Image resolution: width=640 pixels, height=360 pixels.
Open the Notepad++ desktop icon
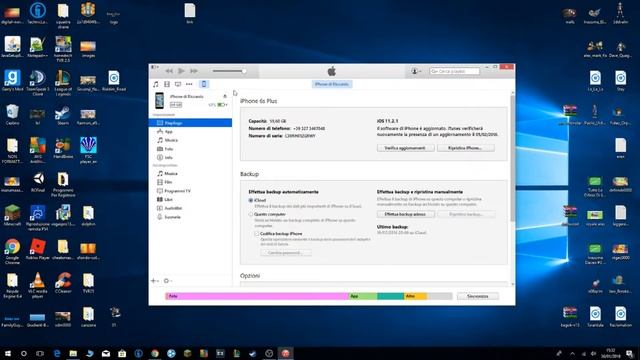click(38, 47)
